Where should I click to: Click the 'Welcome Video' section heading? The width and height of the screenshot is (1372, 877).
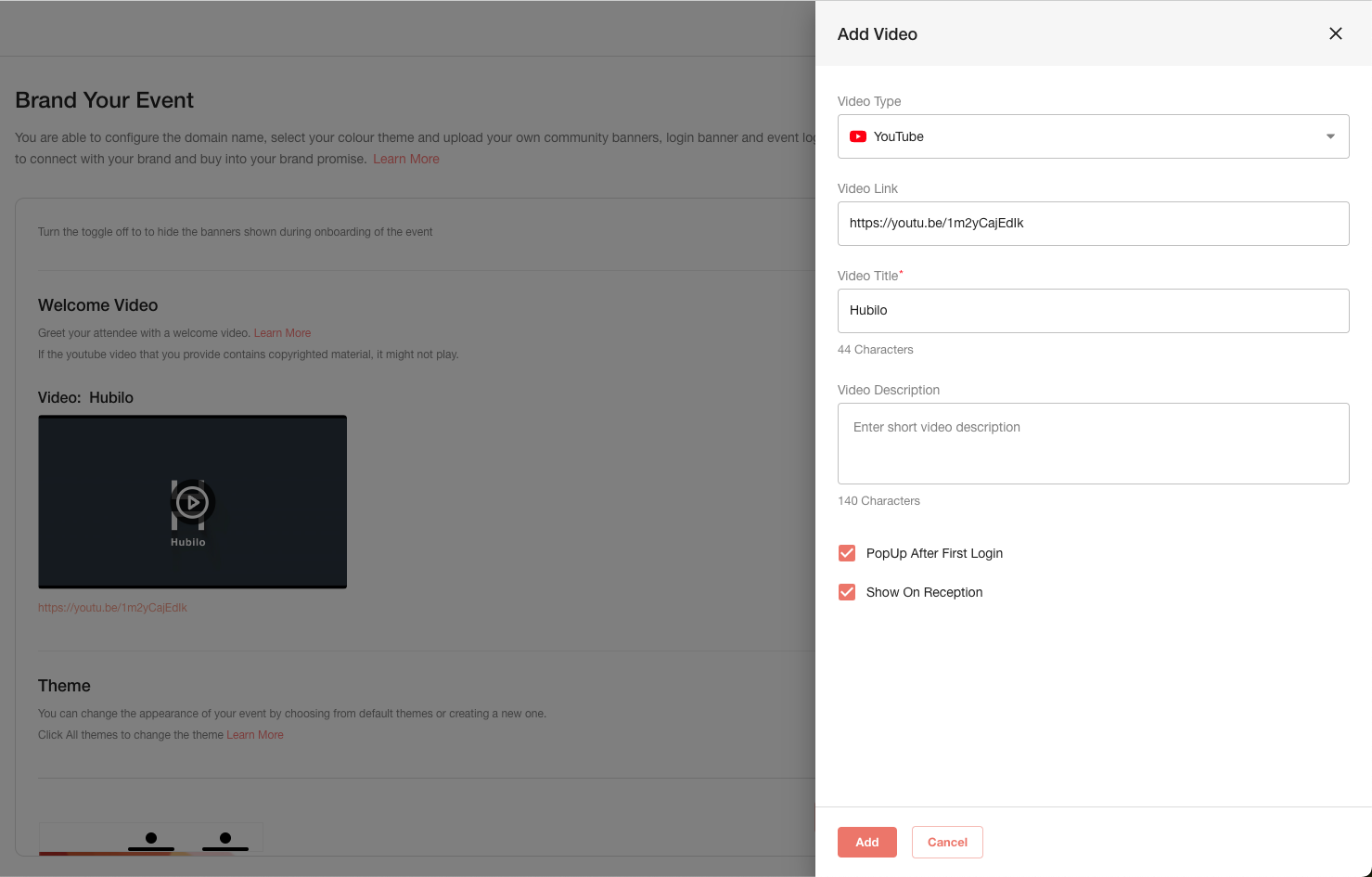[x=98, y=305]
